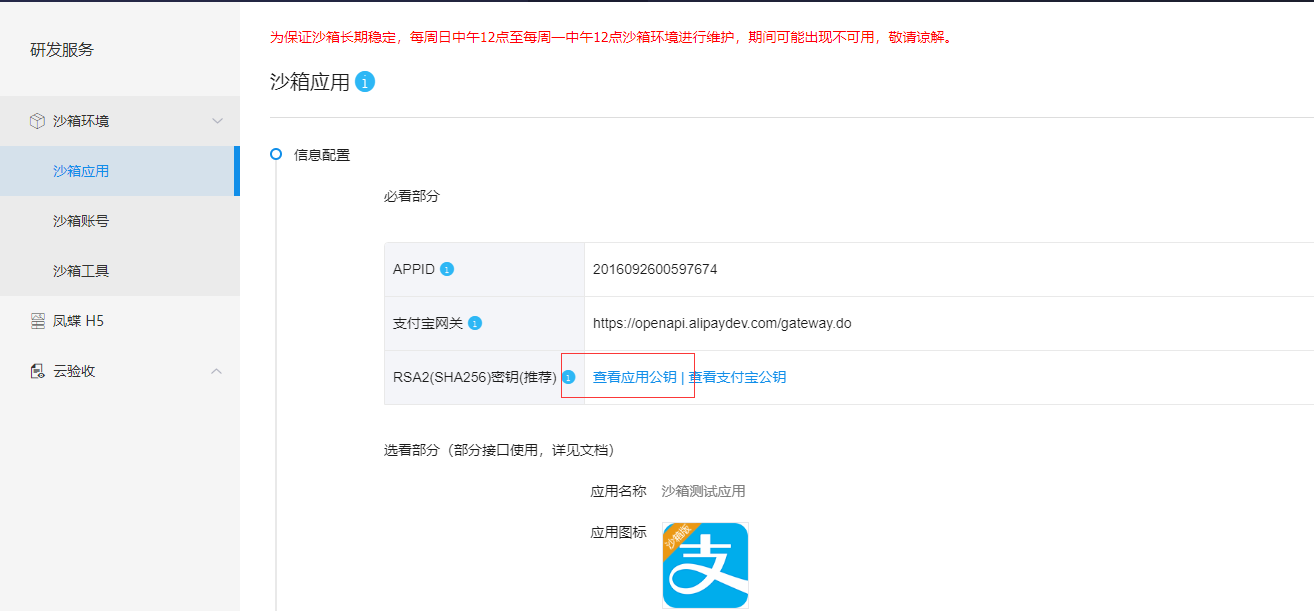Screen dimensions: 1314x611
Task: Click the 应用名称 label
Action: 619,491
